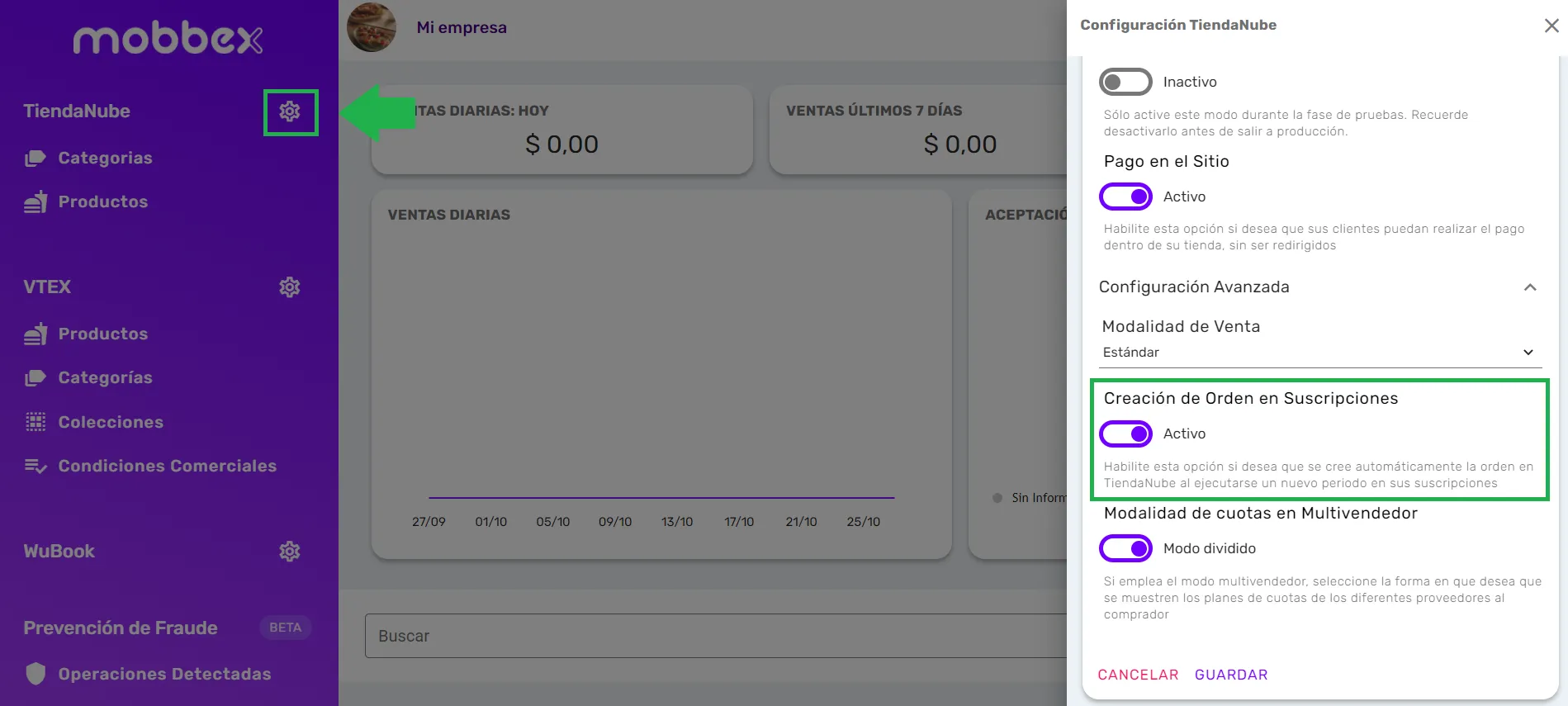The image size is (1568, 706).
Task: Click the VTEX Productos icon
Action: 36,334
